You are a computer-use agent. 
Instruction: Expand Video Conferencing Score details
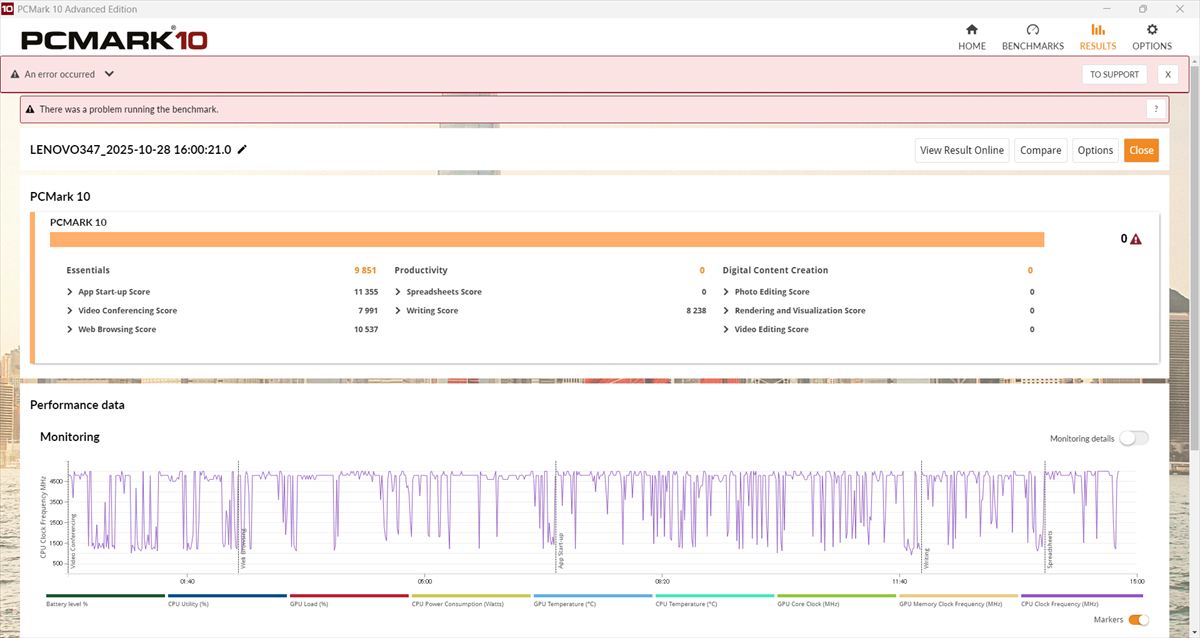(x=69, y=311)
